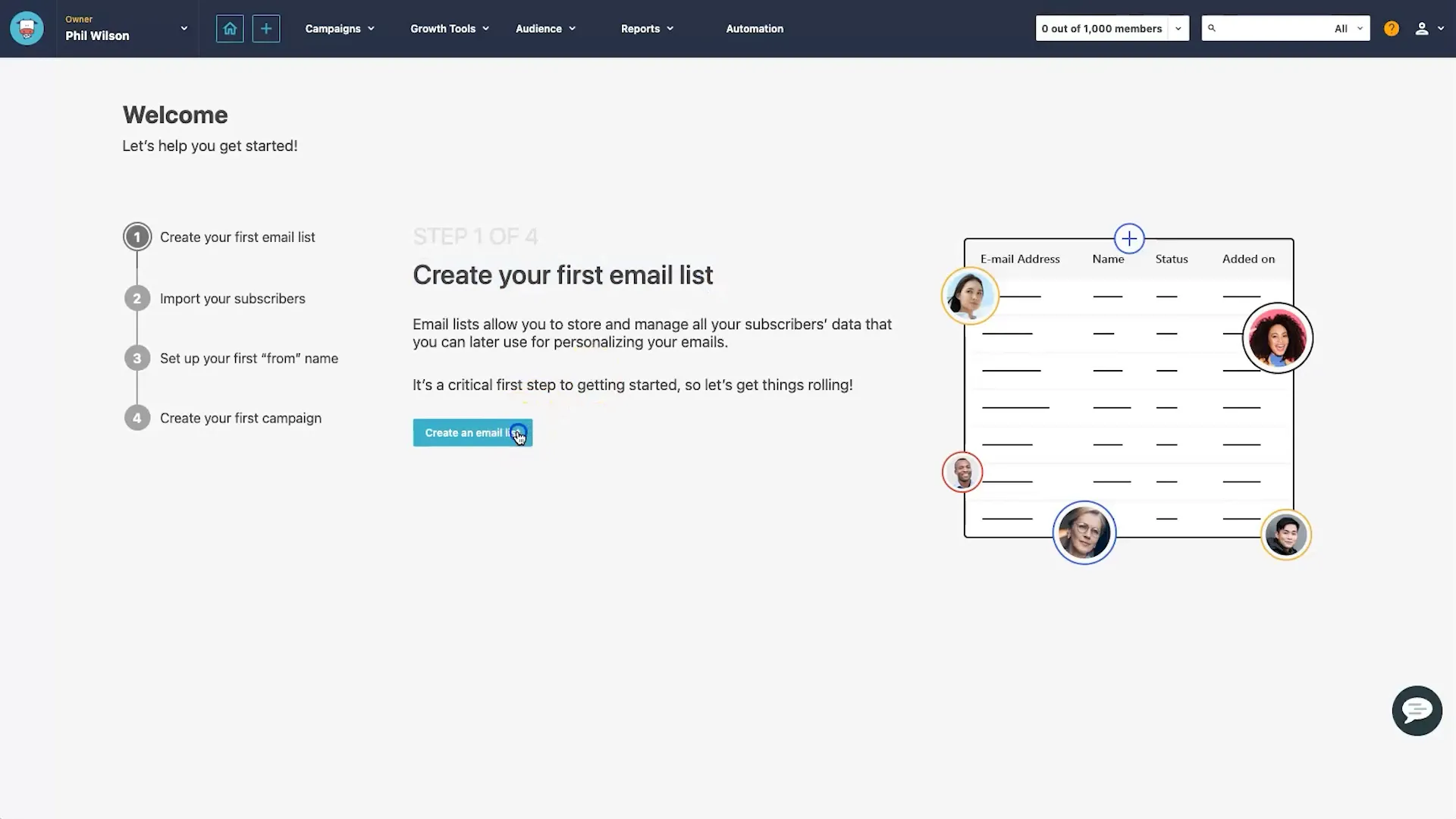Select step 4 Create your first campaign
The image size is (1456, 819).
[240, 417]
